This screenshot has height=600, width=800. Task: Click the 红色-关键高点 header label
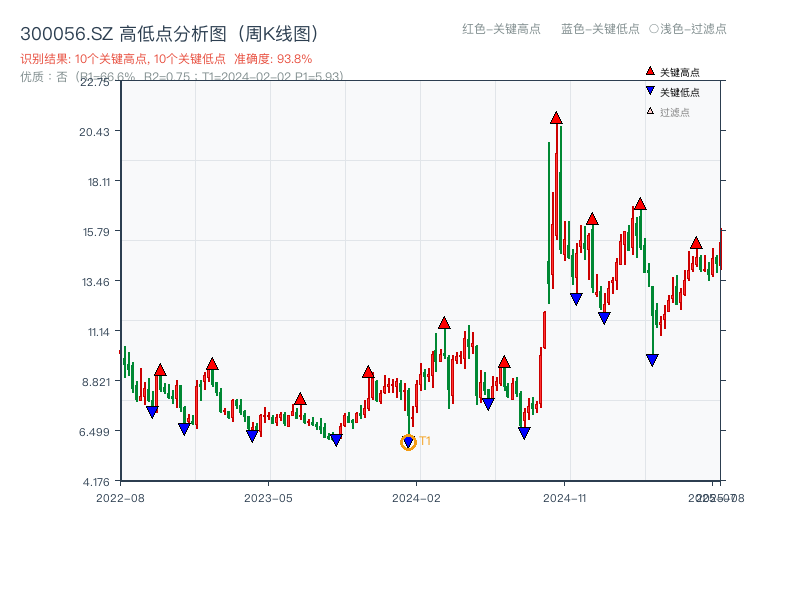point(501,29)
